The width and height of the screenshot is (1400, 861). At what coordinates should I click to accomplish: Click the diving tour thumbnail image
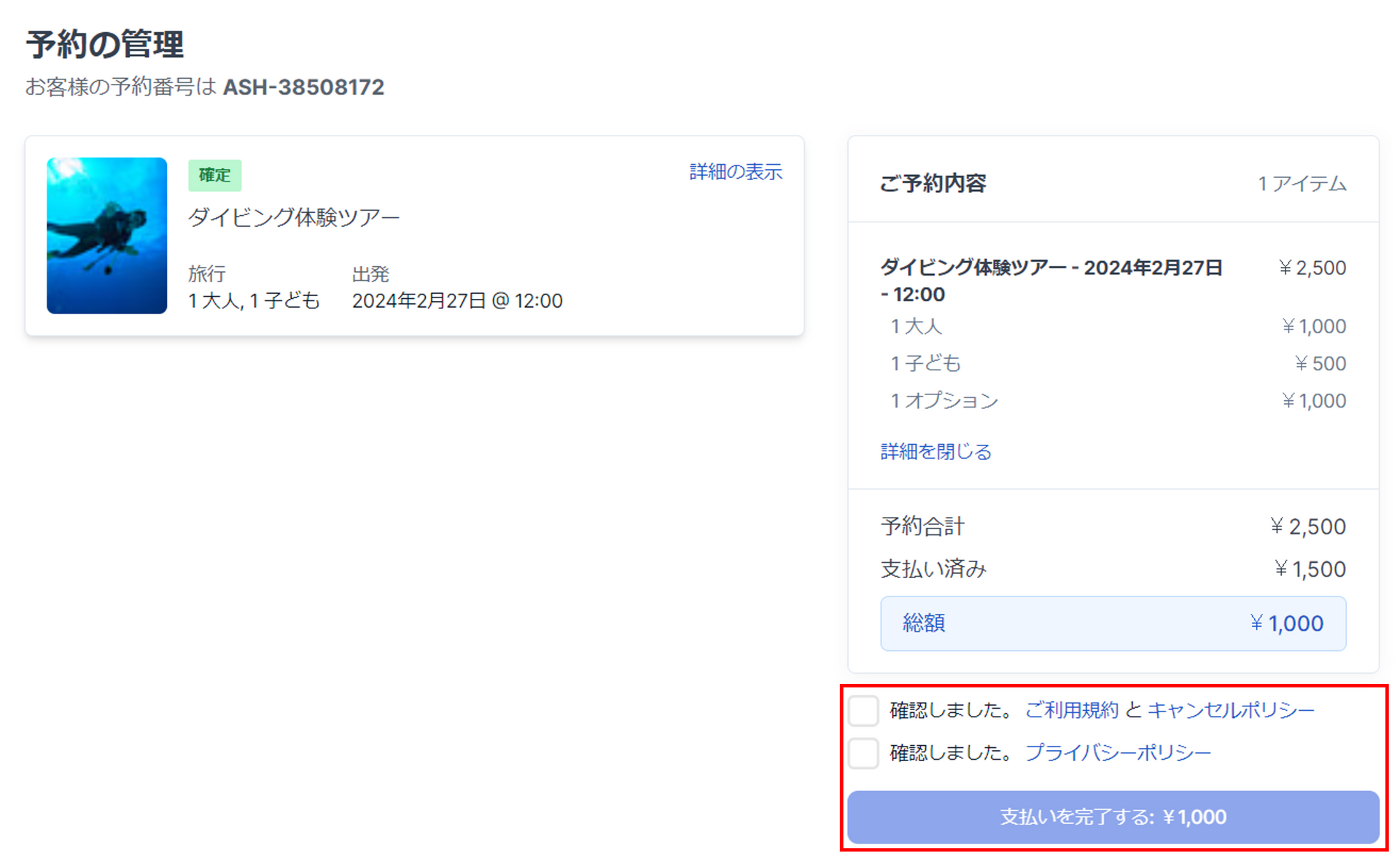[107, 235]
